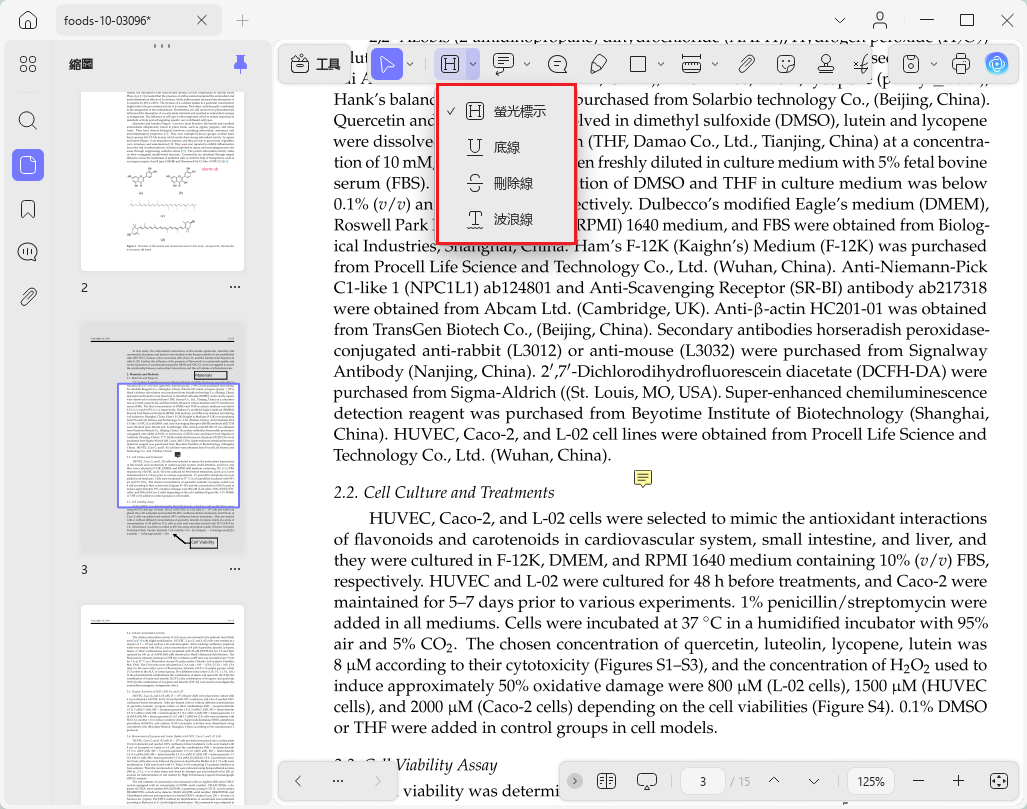1027x809 pixels.
Task: Open the search panel in sidebar
Action: tap(28, 121)
